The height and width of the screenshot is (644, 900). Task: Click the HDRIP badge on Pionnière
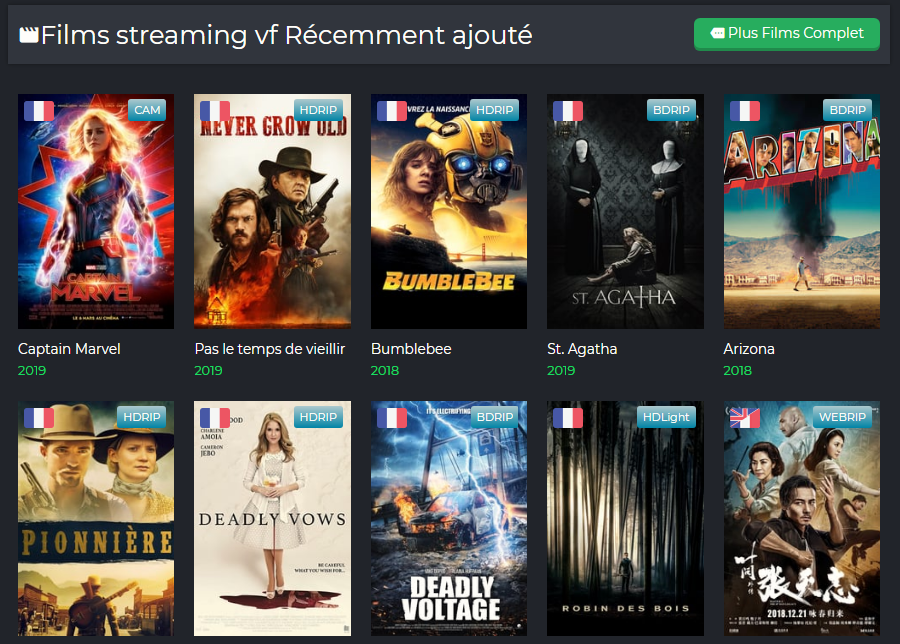(142, 417)
